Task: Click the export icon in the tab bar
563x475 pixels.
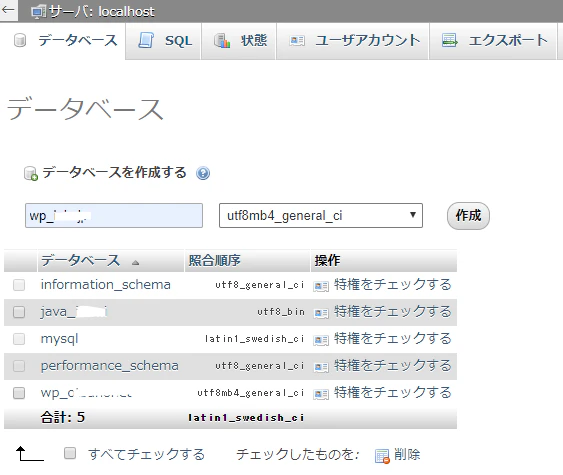Action: 450,41
